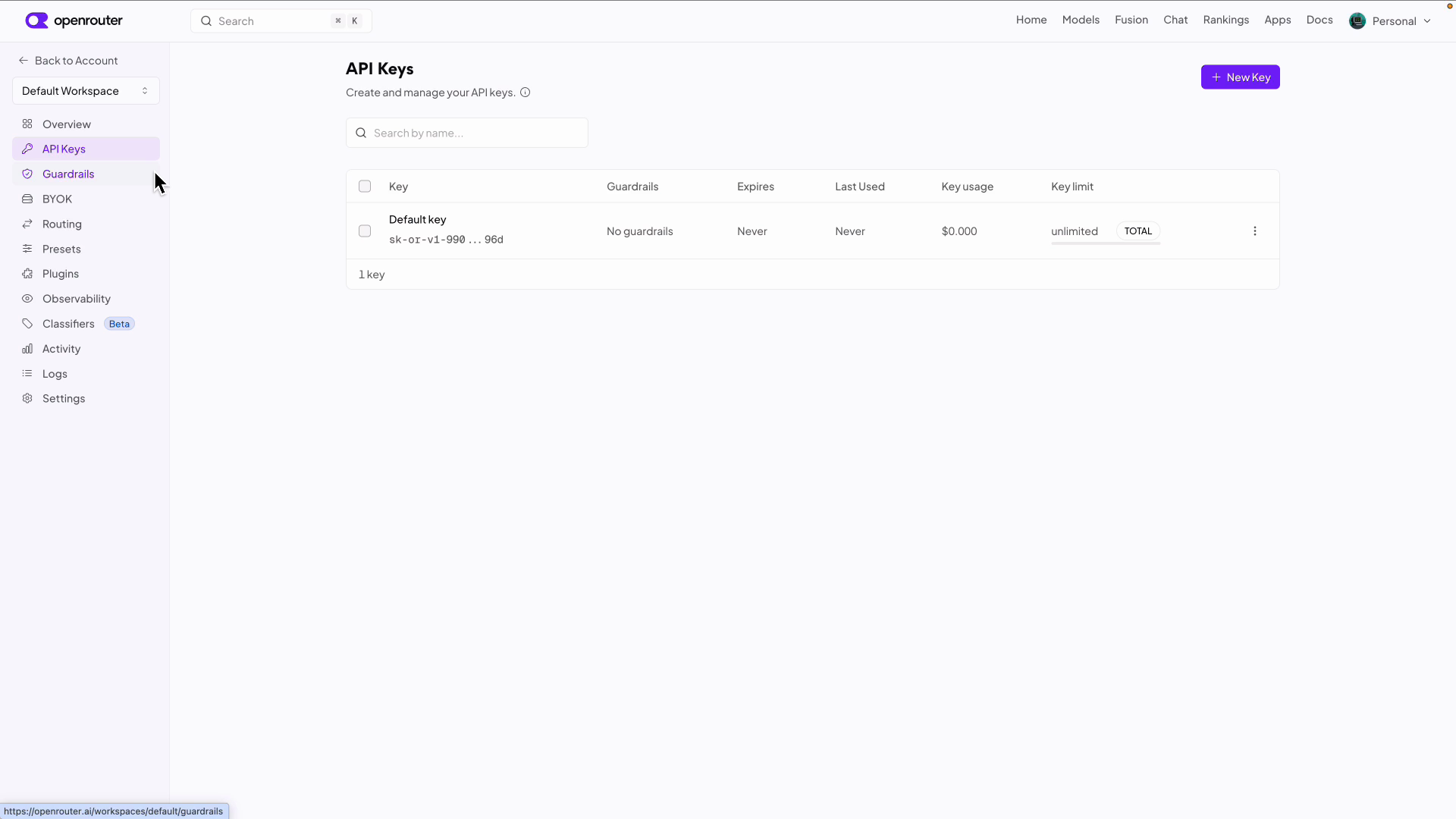
Task: Go to Guardrails page label
Action: (x=68, y=174)
